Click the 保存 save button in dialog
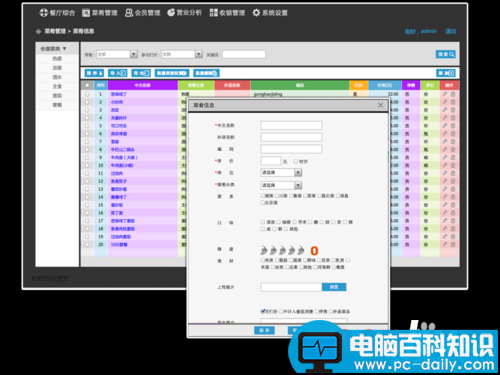 click(x=264, y=330)
